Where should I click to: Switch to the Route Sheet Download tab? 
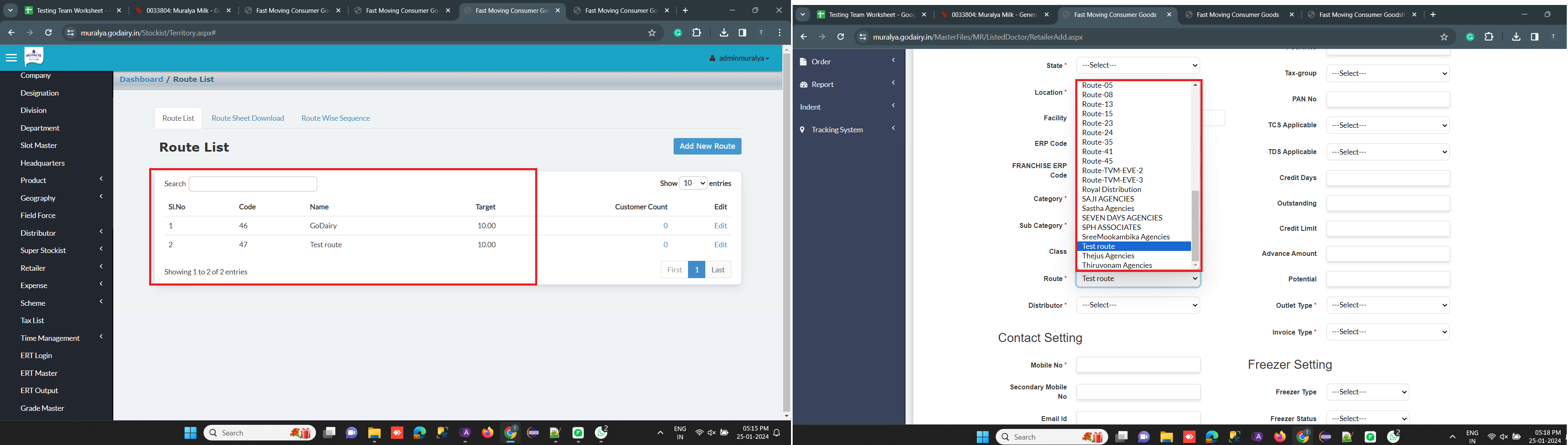click(248, 118)
